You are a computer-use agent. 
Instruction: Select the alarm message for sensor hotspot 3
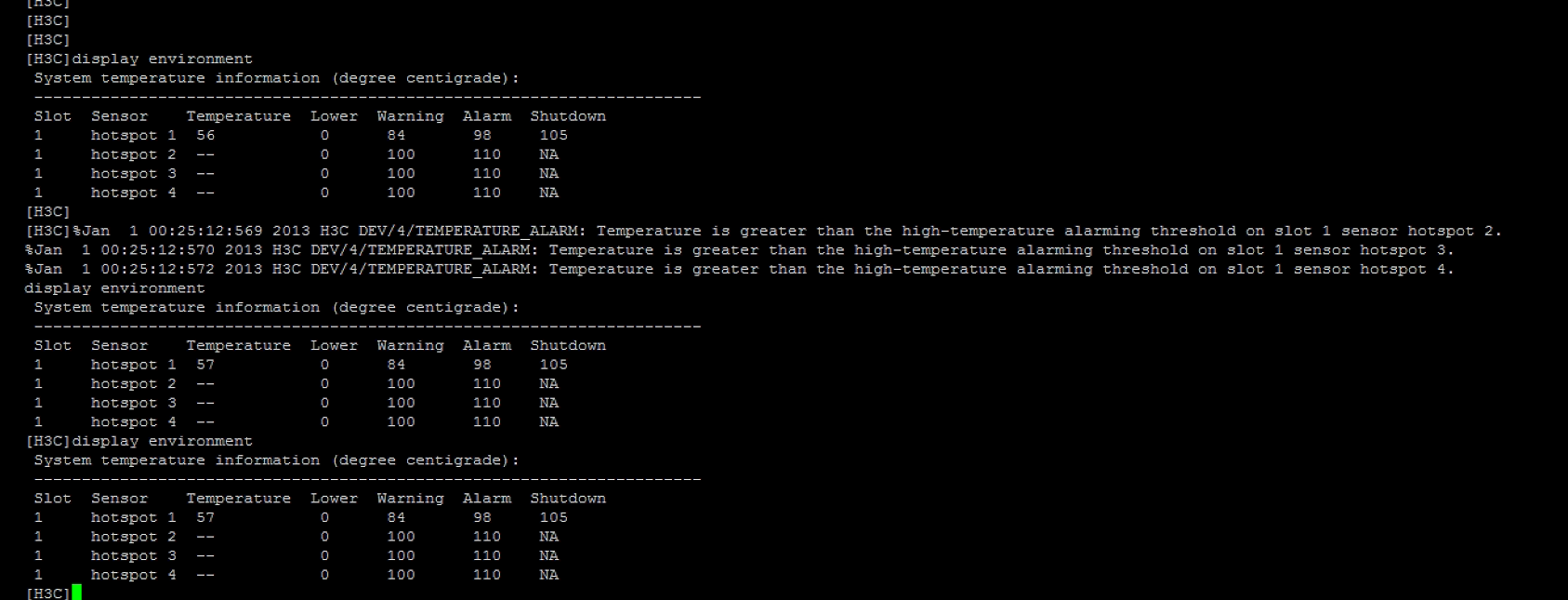click(x=1000, y=249)
